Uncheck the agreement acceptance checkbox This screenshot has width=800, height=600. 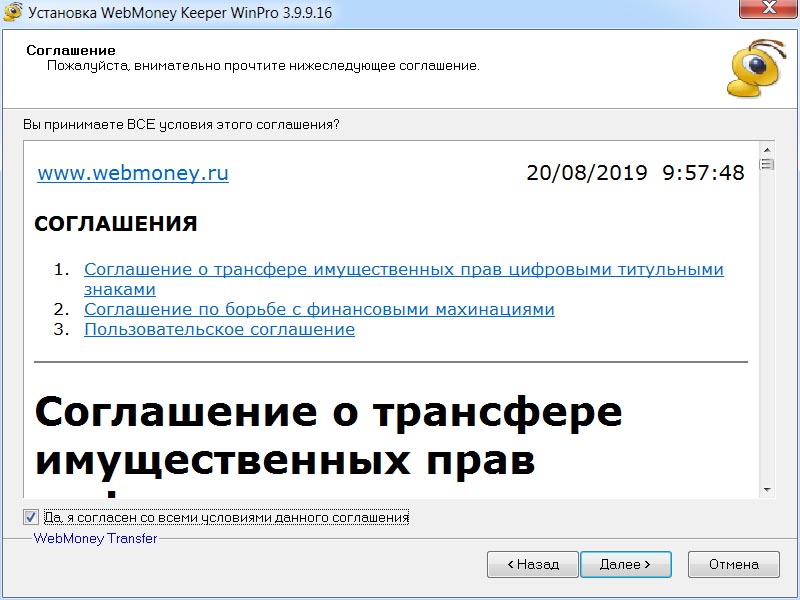tap(31, 517)
